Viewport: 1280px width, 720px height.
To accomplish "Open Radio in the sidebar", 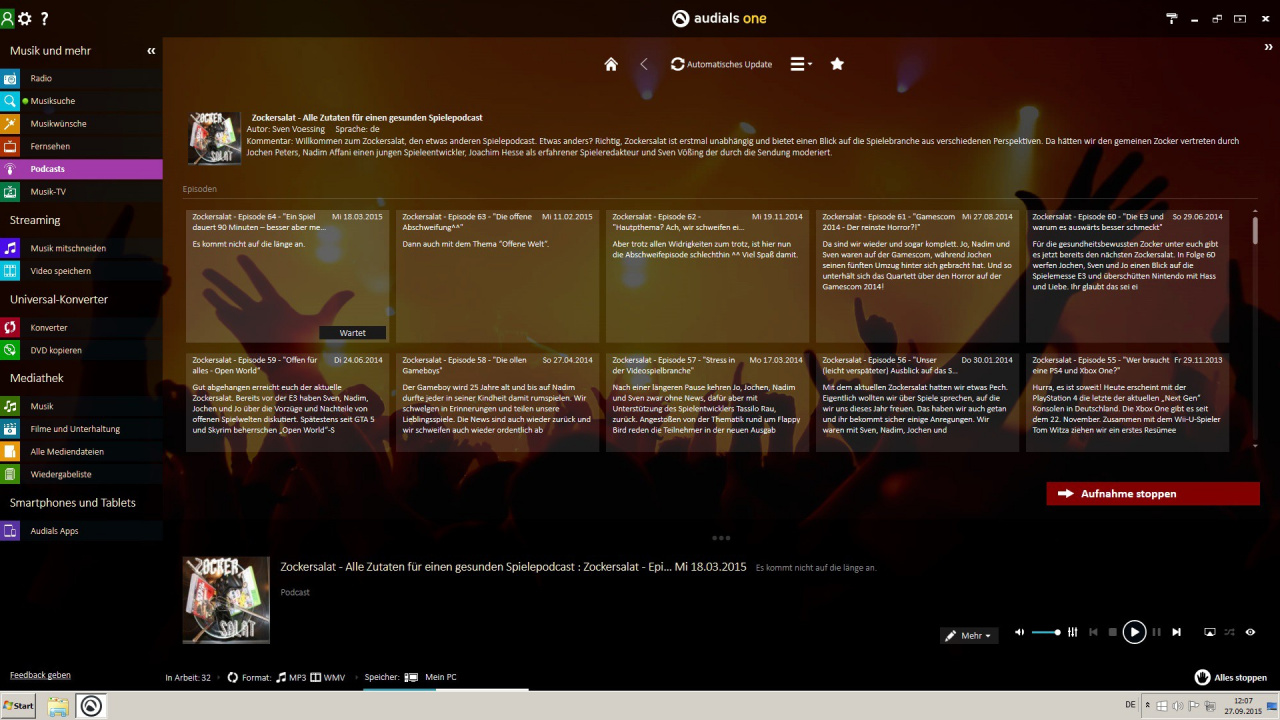I will (x=81, y=78).
